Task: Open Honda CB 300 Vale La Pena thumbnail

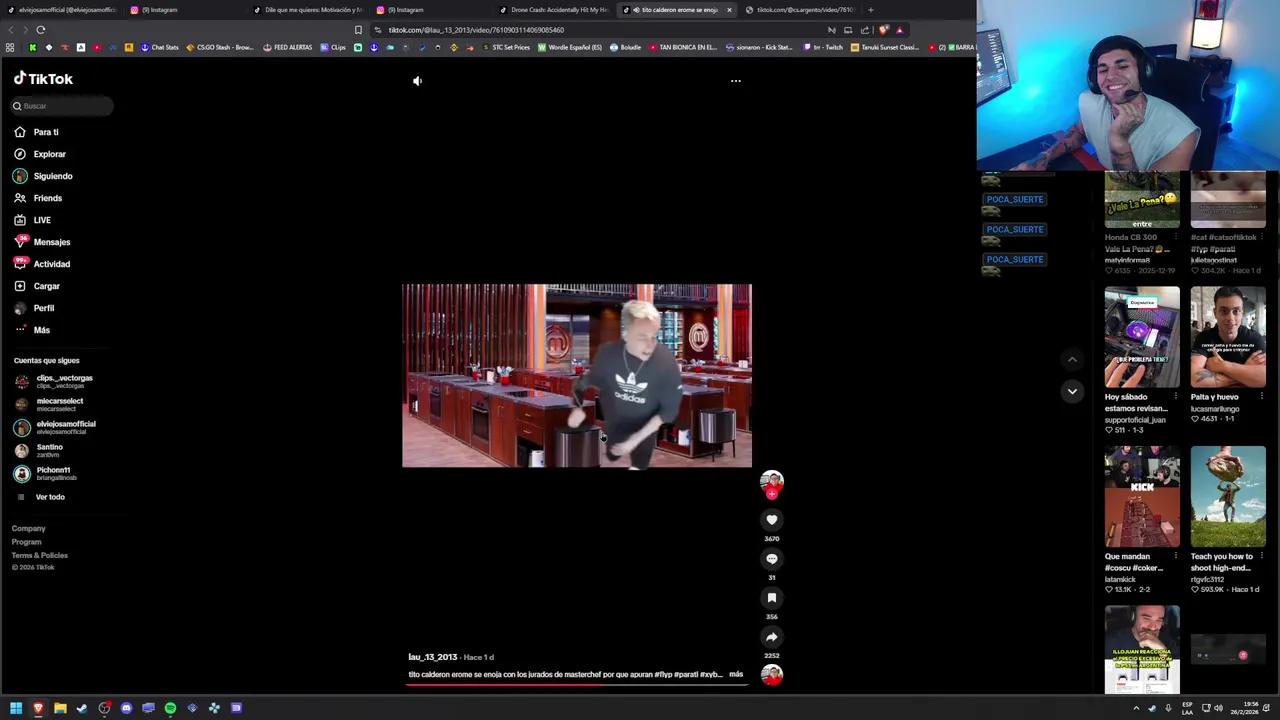Action: tap(1142, 199)
